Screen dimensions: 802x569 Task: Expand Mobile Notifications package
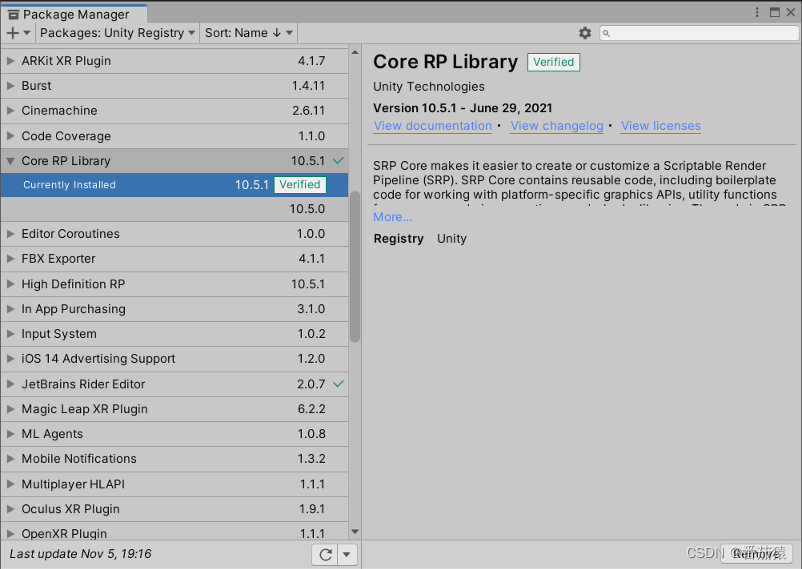click(x=11, y=459)
